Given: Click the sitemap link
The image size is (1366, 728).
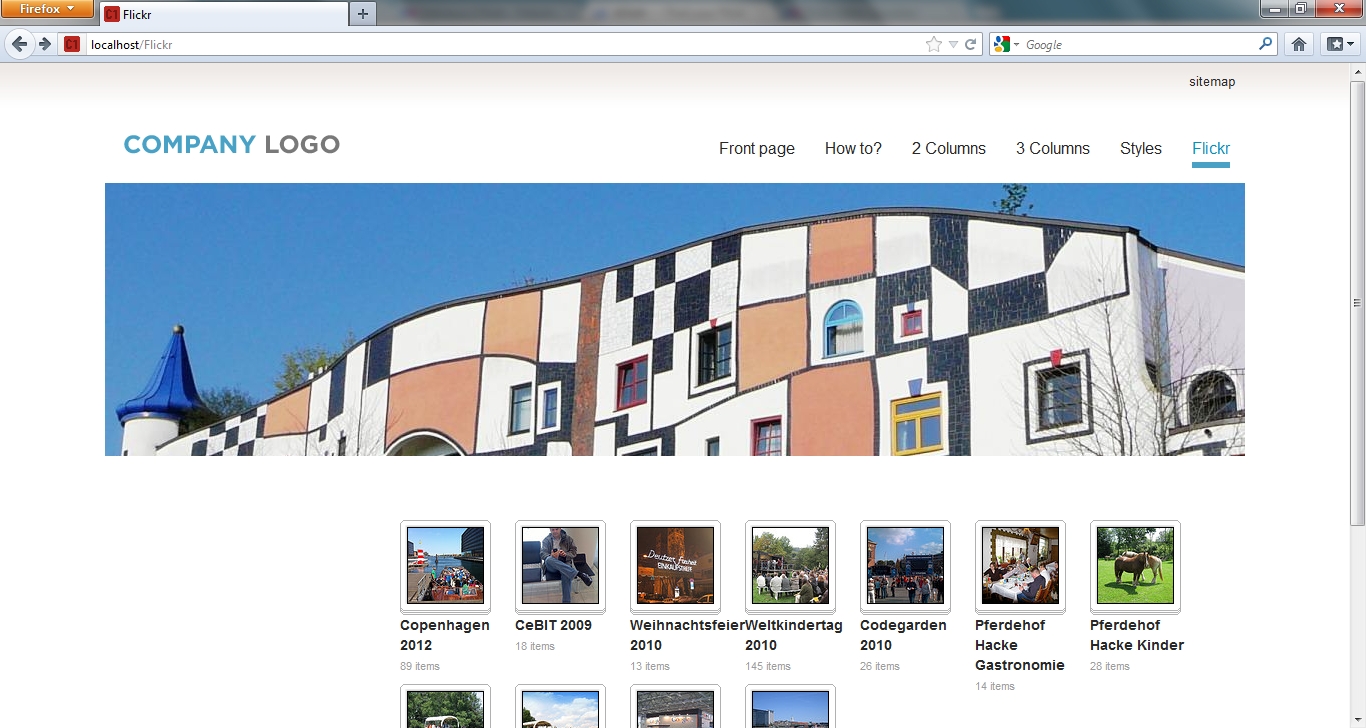Looking at the screenshot, I should pos(1211,82).
